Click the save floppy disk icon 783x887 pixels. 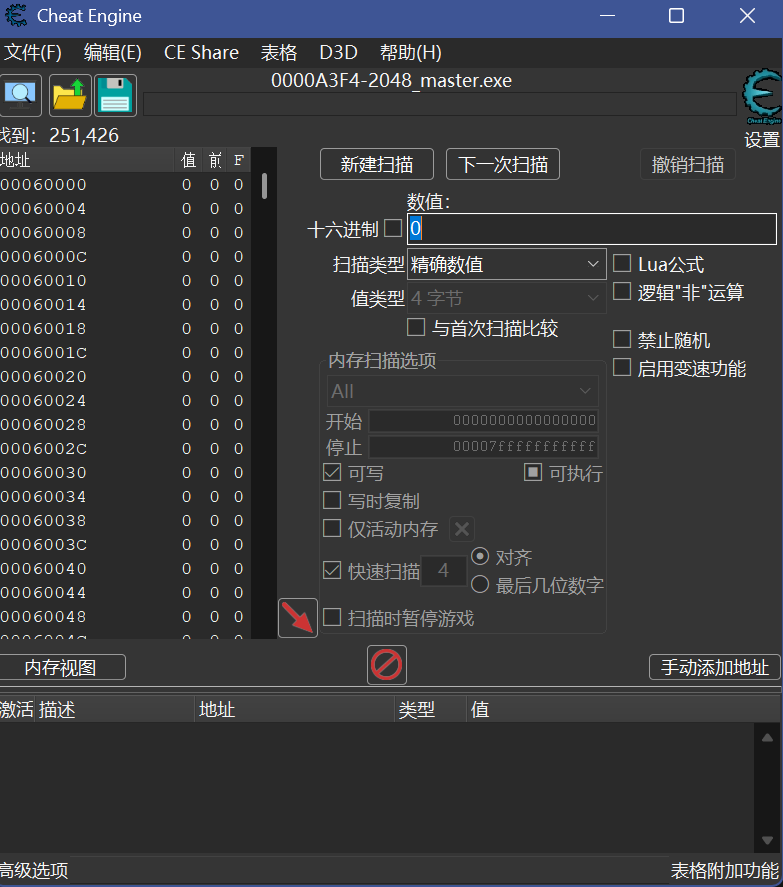[116, 95]
